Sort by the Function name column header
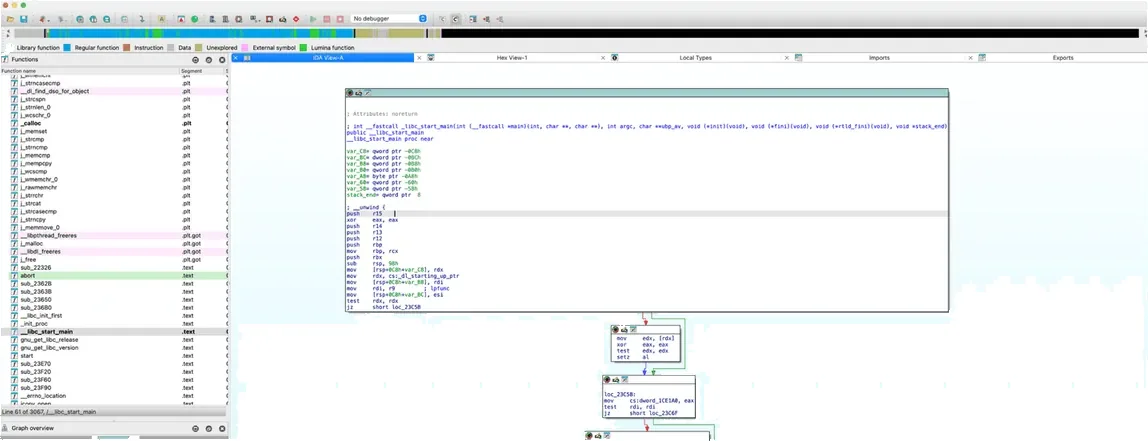 [x=90, y=71]
